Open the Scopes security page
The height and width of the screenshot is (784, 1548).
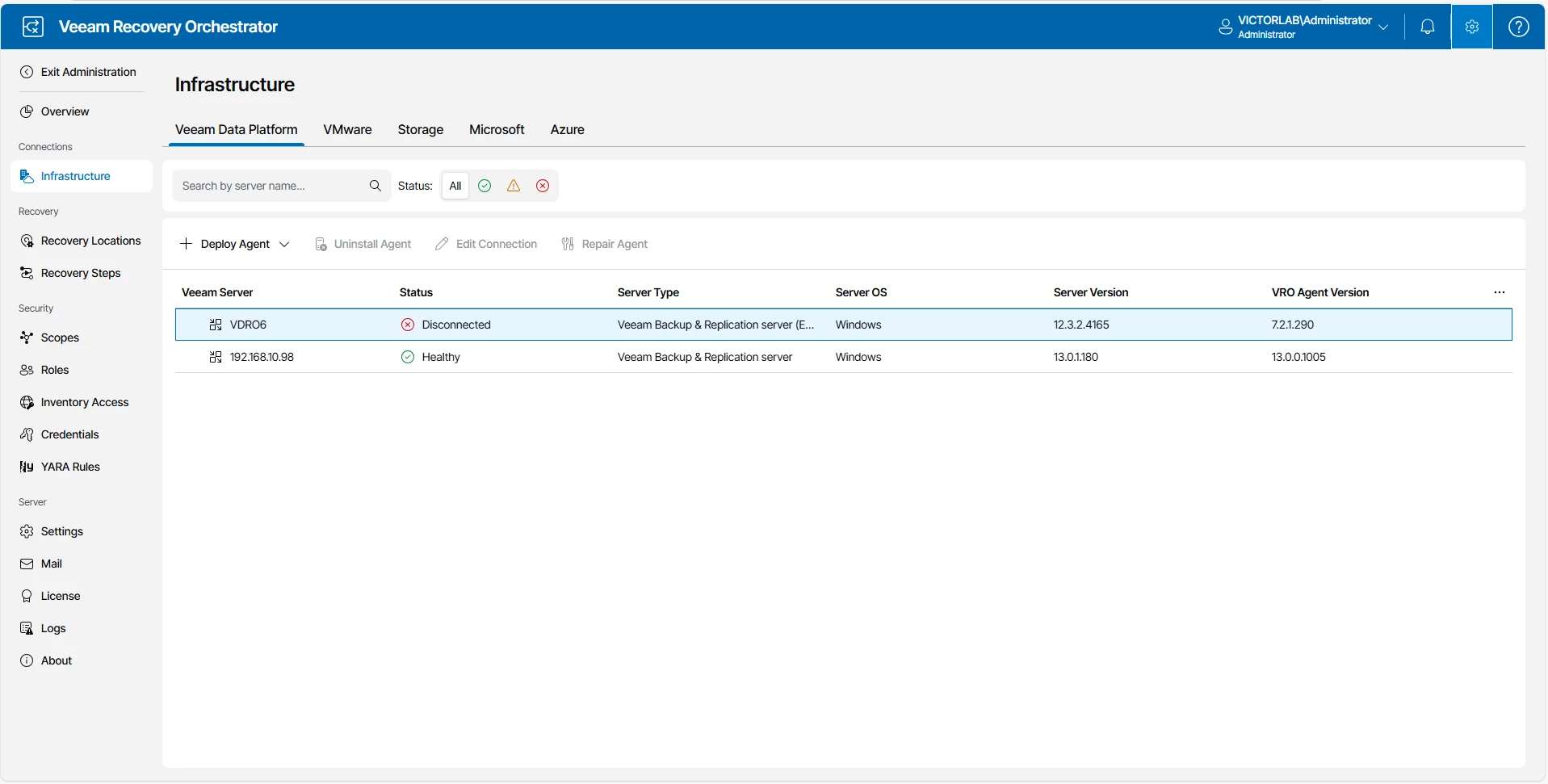point(60,337)
